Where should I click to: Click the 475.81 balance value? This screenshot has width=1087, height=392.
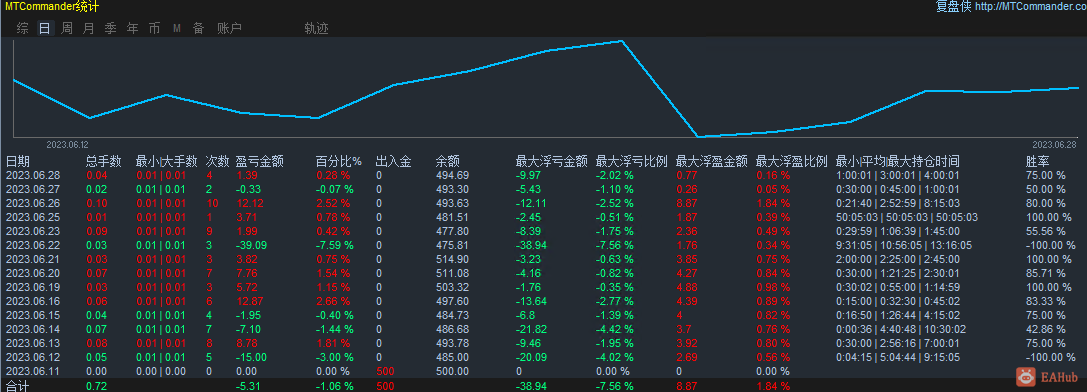(x=452, y=245)
